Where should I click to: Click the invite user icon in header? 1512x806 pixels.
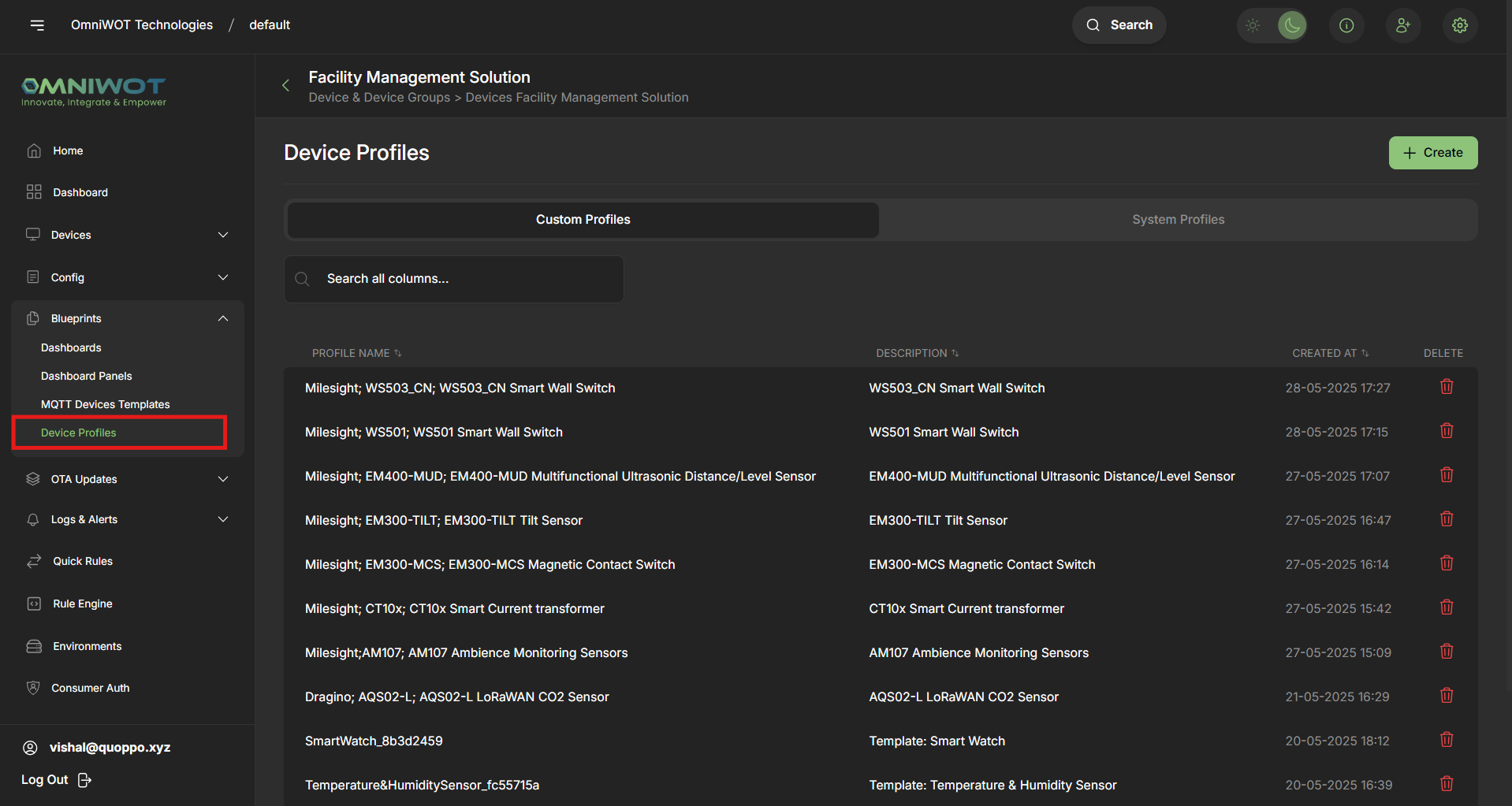(1403, 24)
